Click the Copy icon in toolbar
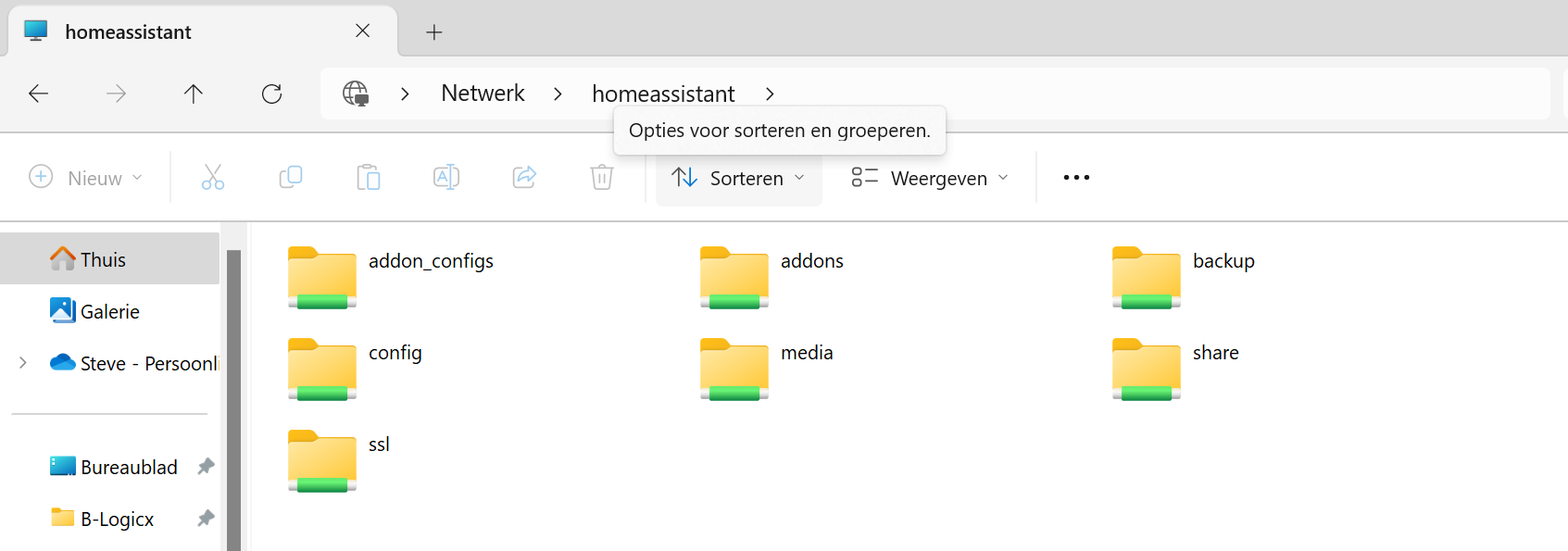The width and height of the screenshot is (1568, 551). (291, 177)
